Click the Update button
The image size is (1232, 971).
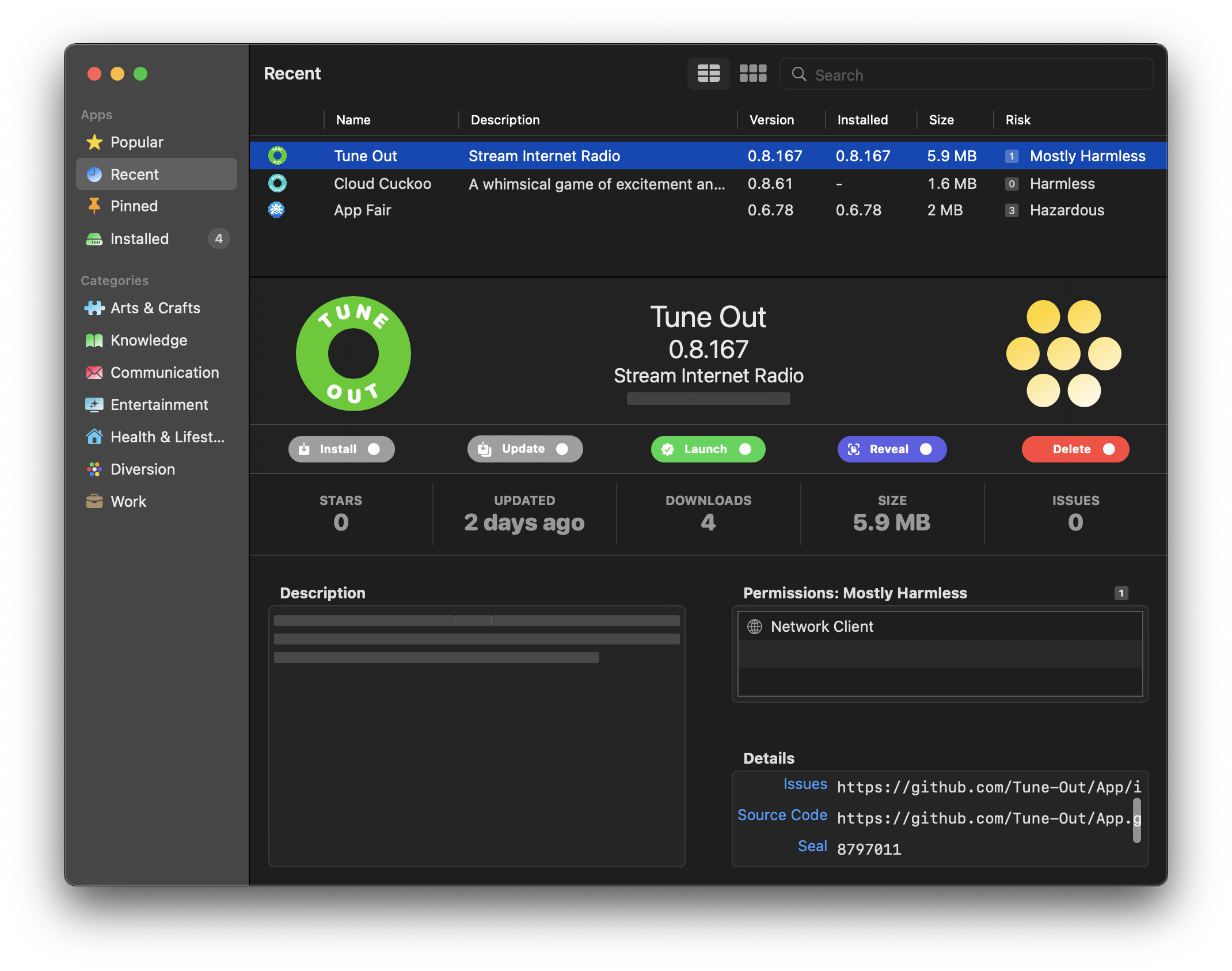524,449
